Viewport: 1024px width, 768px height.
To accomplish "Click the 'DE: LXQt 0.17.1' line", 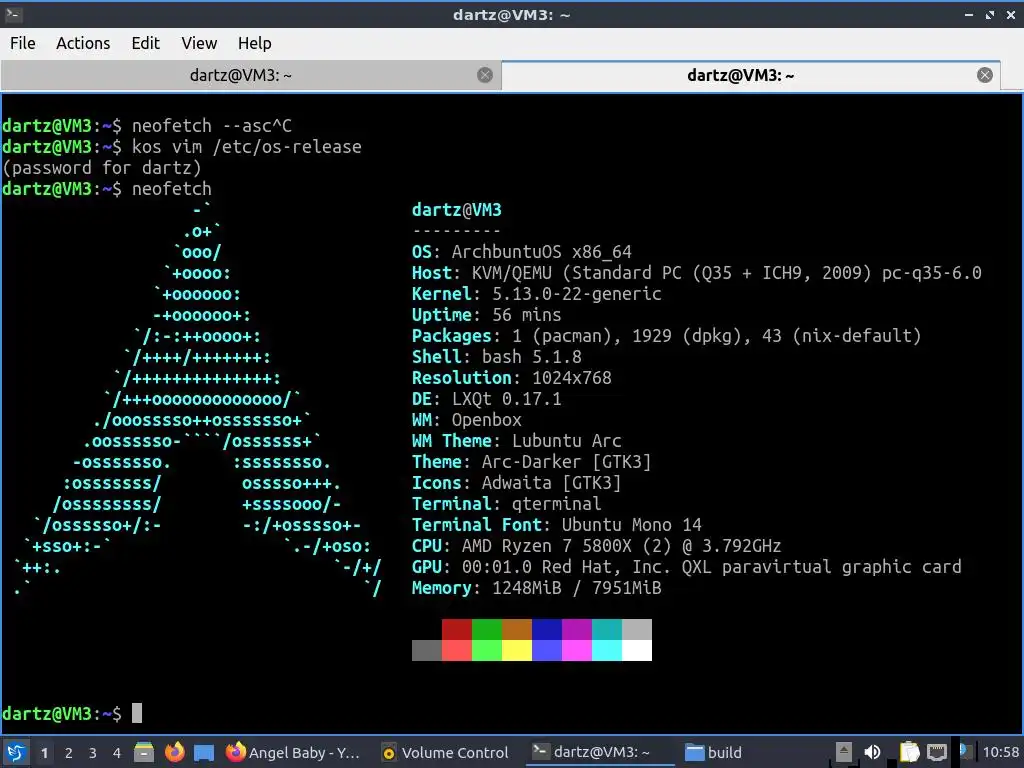I will coord(487,398).
